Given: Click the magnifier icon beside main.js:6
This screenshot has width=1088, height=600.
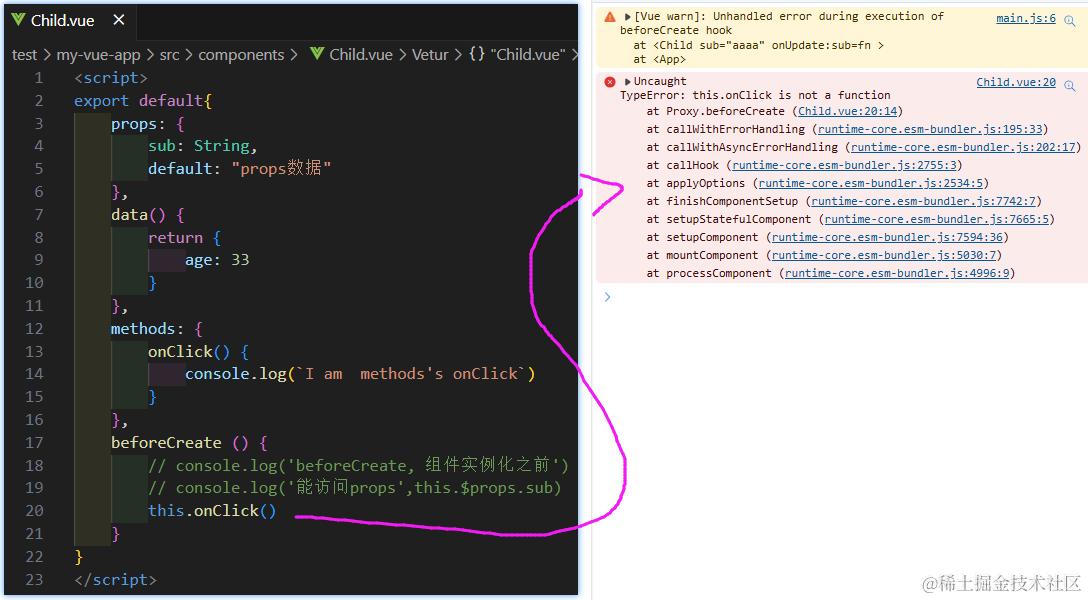Looking at the screenshot, I should tap(1070, 21).
